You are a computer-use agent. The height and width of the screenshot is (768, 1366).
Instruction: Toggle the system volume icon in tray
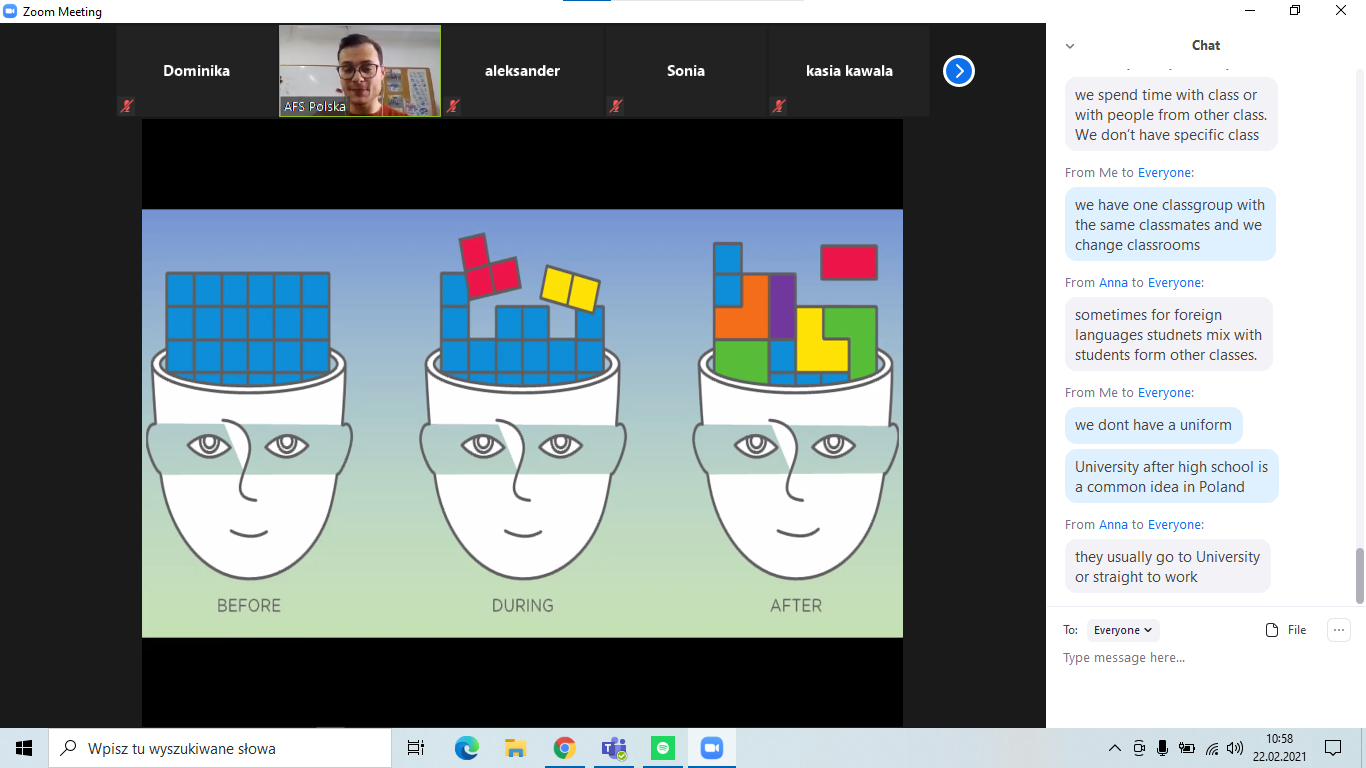[x=1235, y=748]
